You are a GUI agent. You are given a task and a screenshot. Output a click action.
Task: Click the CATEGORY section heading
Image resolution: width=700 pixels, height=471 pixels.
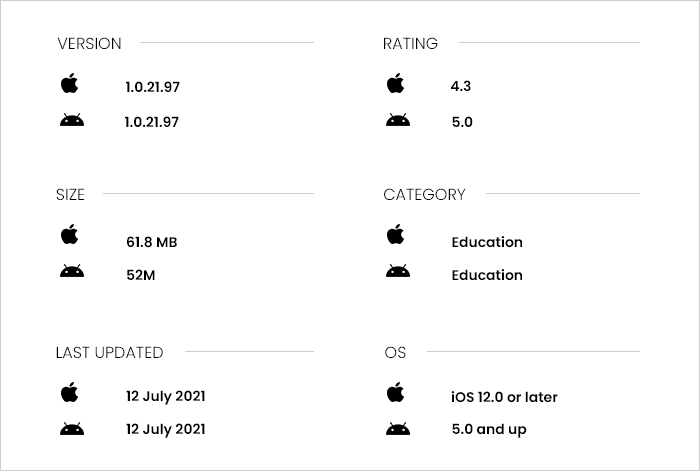[424, 195]
